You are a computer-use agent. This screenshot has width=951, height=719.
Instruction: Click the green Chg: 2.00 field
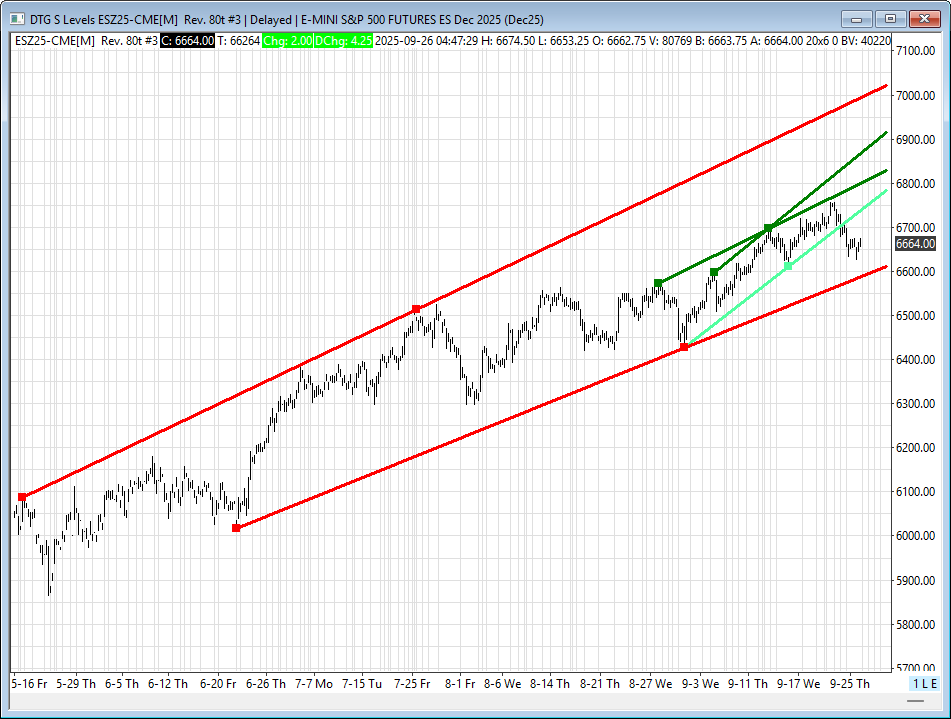pos(287,41)
